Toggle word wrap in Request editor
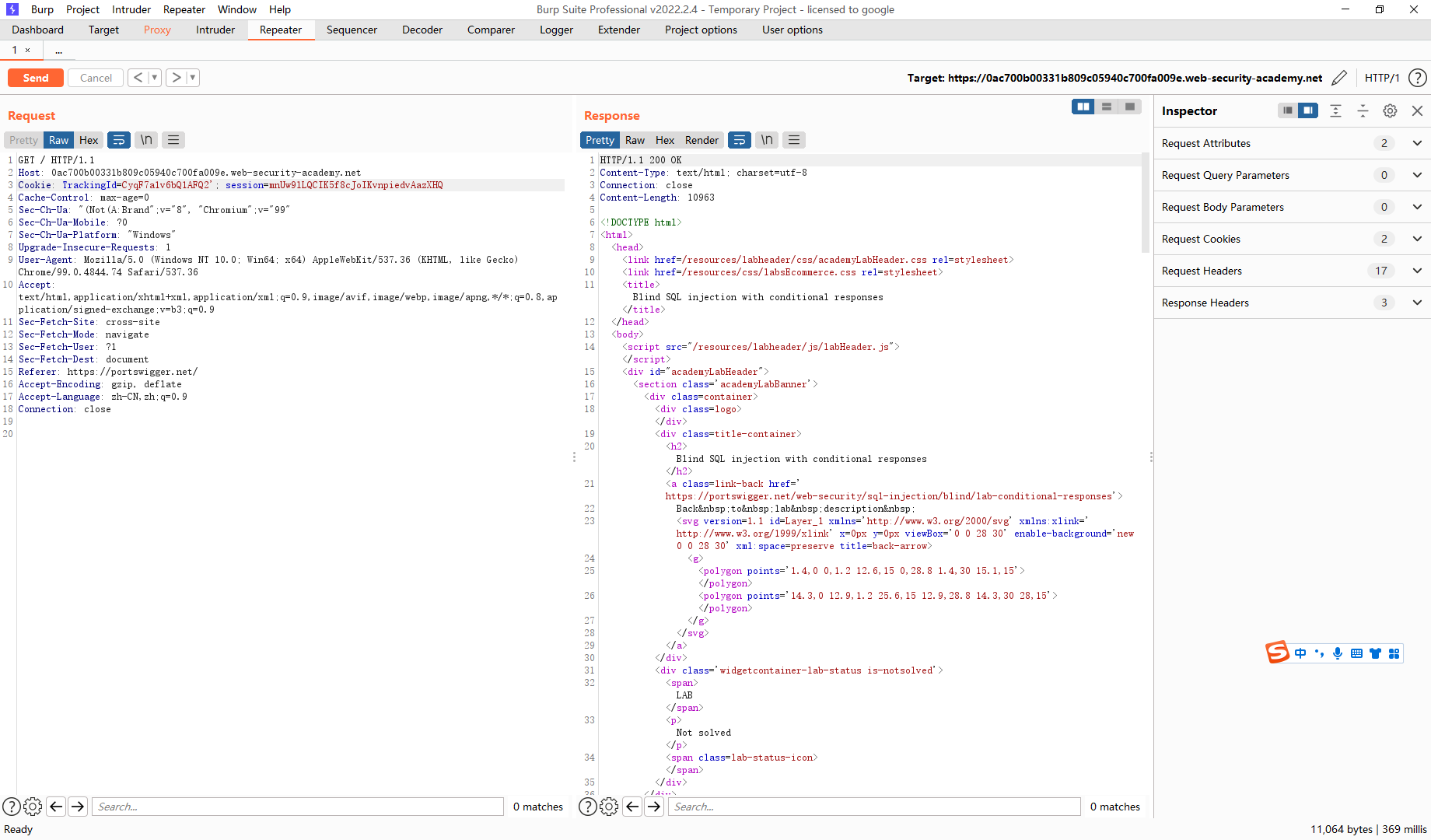Image resolution: width=1431 pixels, height=840 pixels. tap(119, 140)
